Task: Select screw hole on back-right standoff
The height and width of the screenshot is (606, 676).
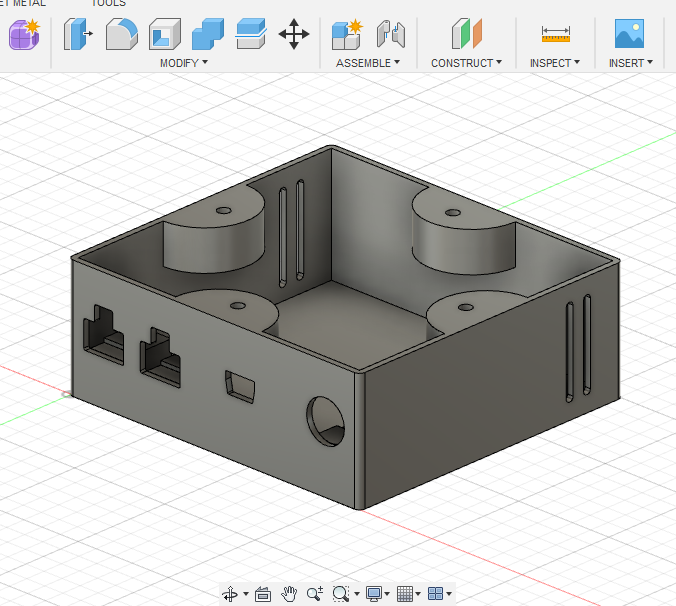Action: [x=453, y=212]
